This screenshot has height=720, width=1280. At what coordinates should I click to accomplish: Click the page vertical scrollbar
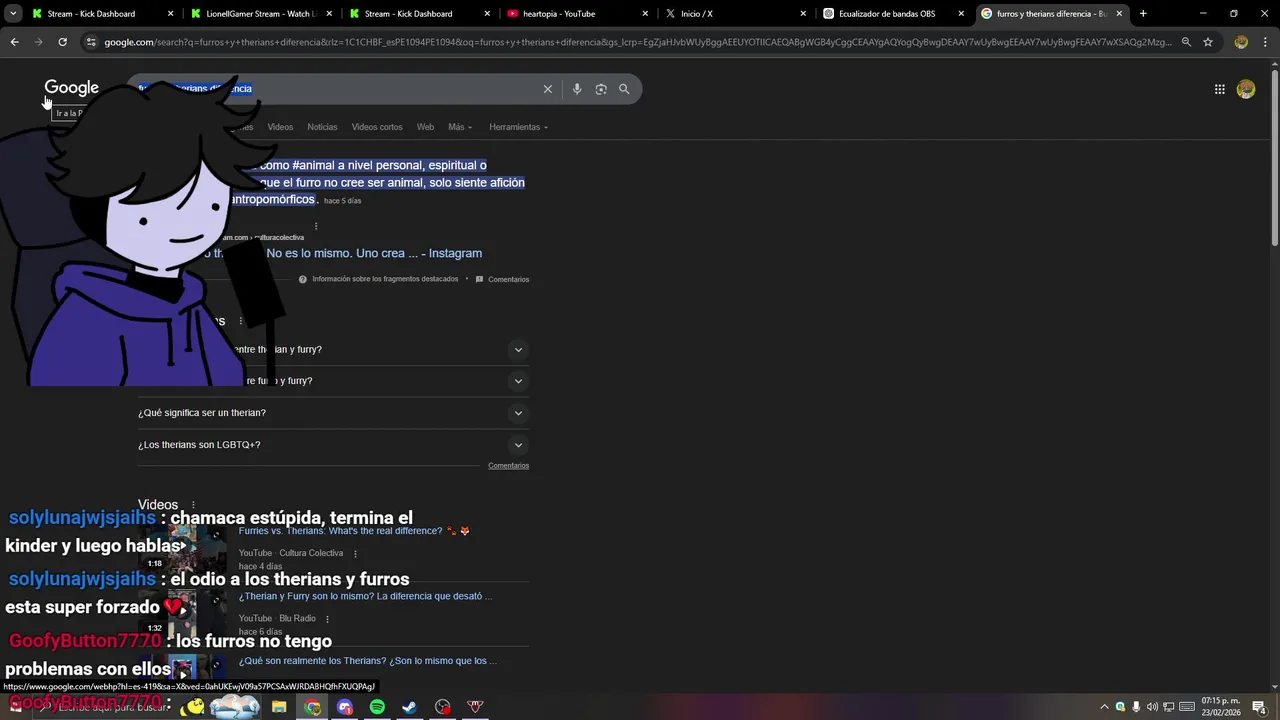pyautogui.click(x=1274, y=158)
